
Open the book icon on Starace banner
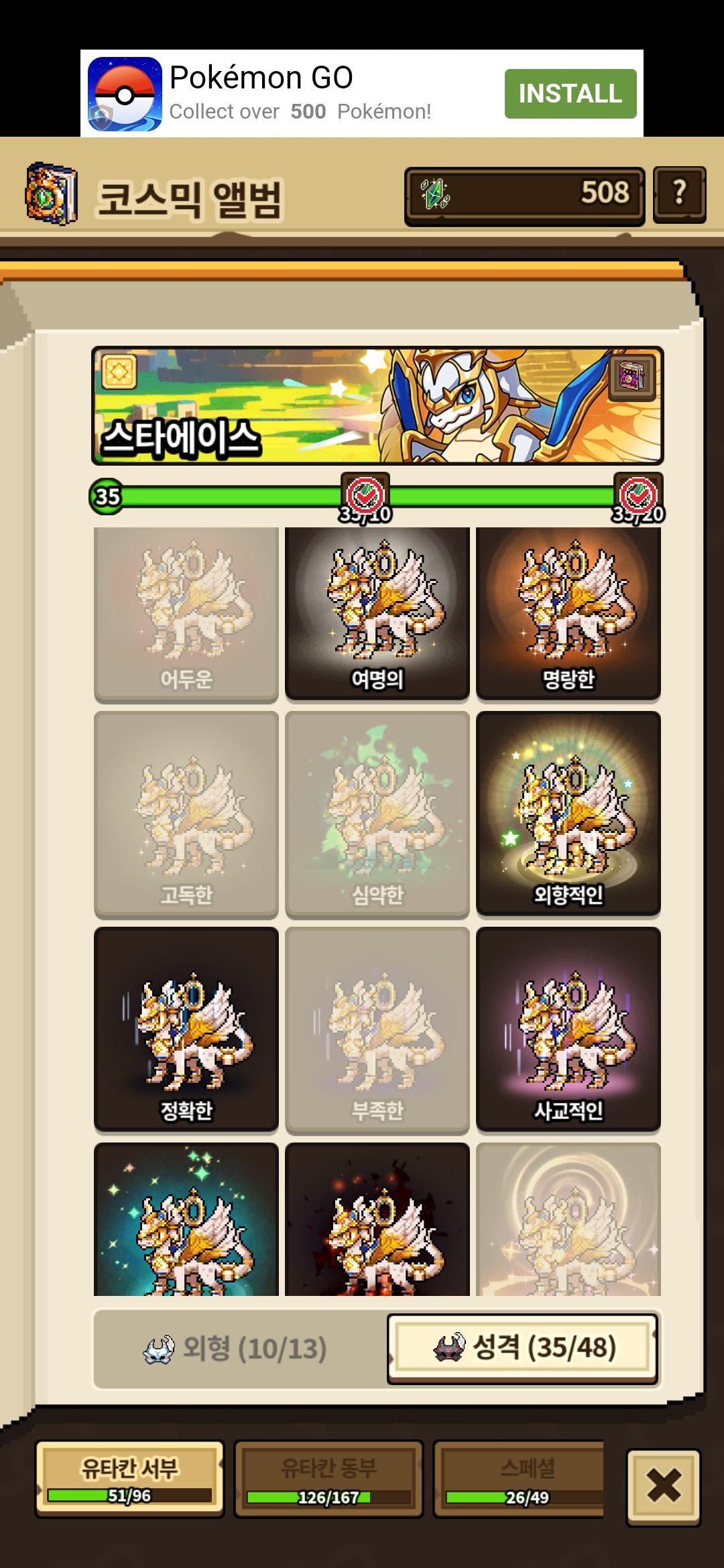[631, 376]
